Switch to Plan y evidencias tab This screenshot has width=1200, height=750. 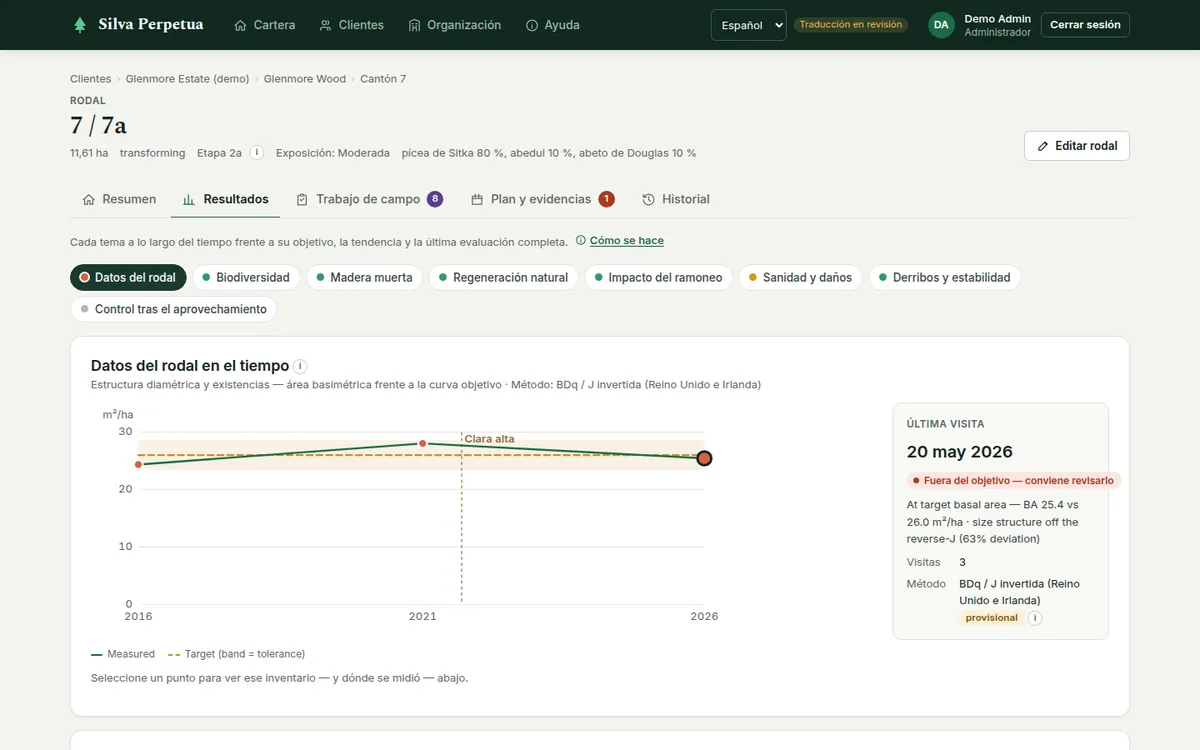pyautogui.click(x=542, y=199)
